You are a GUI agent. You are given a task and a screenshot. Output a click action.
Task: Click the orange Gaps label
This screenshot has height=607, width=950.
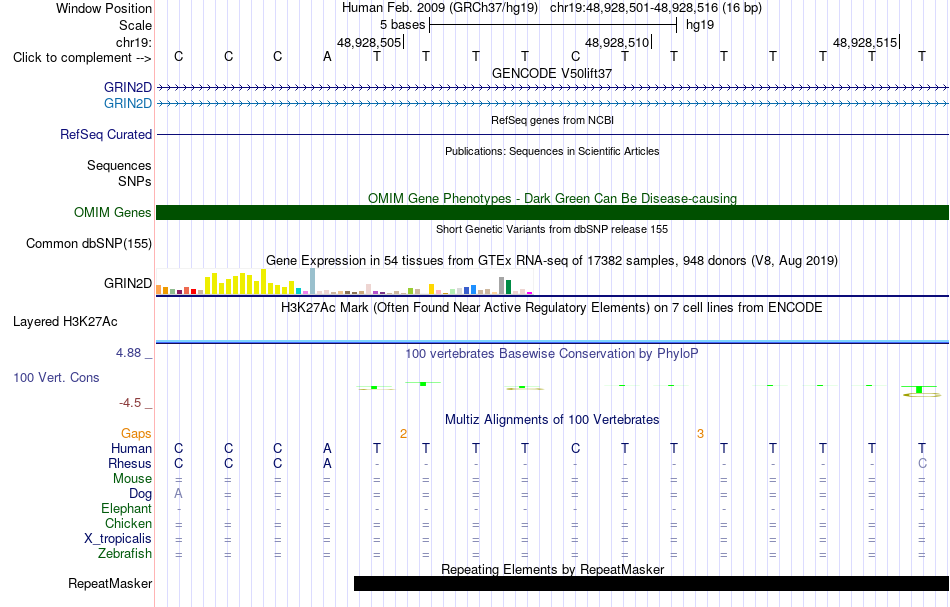pyautogui.click(x=136, y=433)
